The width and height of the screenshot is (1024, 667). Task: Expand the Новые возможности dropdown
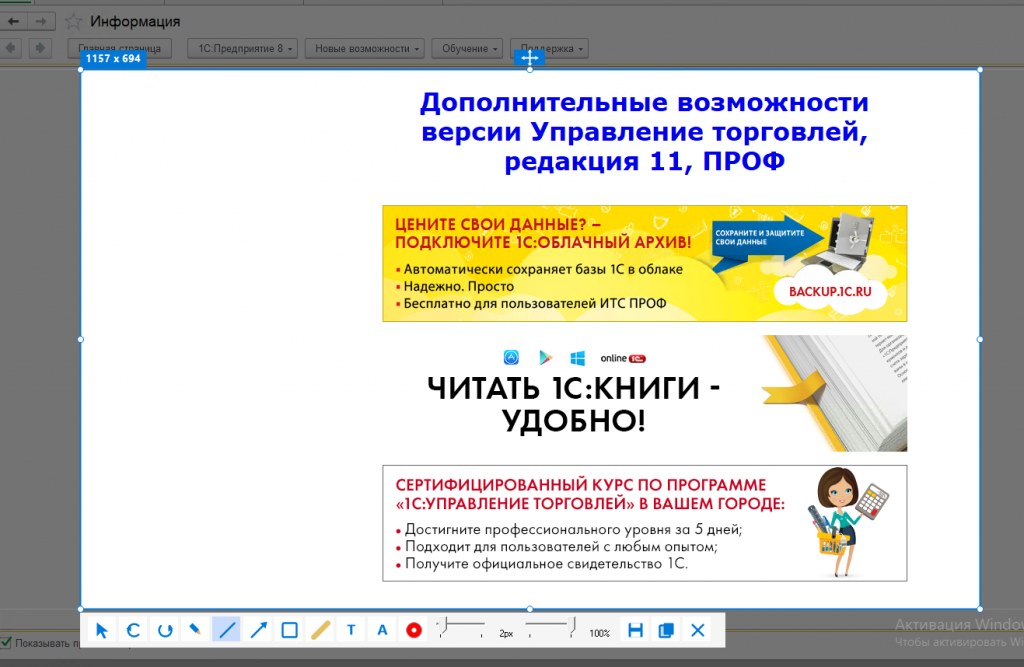(x=365, y=48)
